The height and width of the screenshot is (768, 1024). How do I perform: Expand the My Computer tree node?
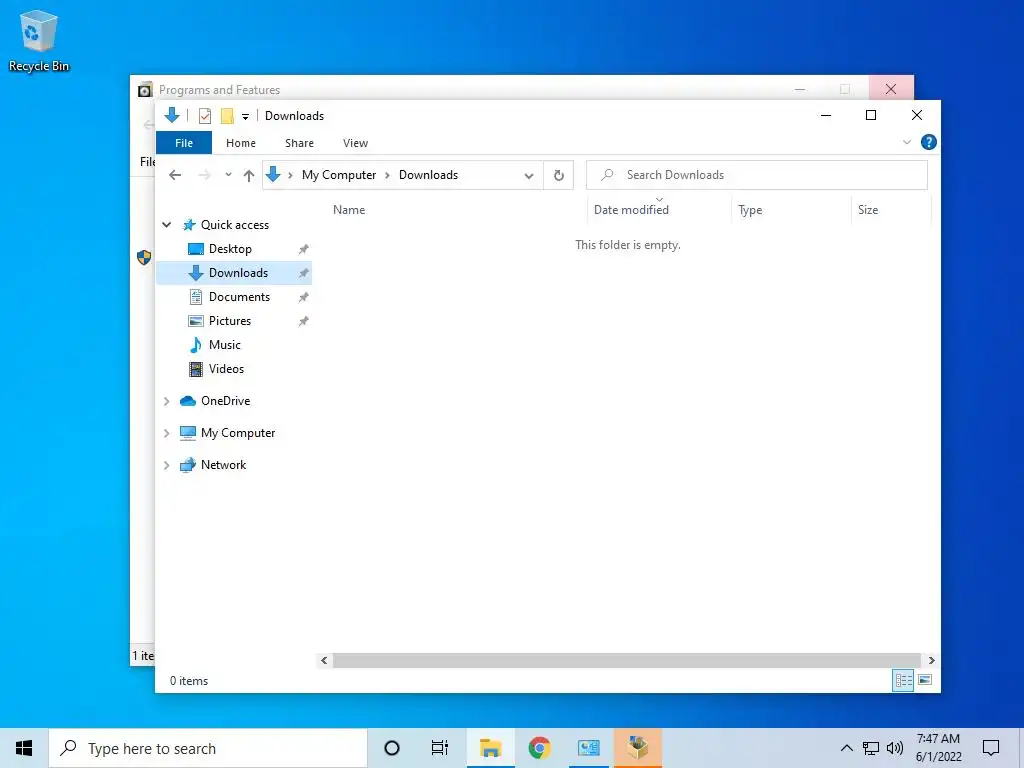click(x=167, y=433)
